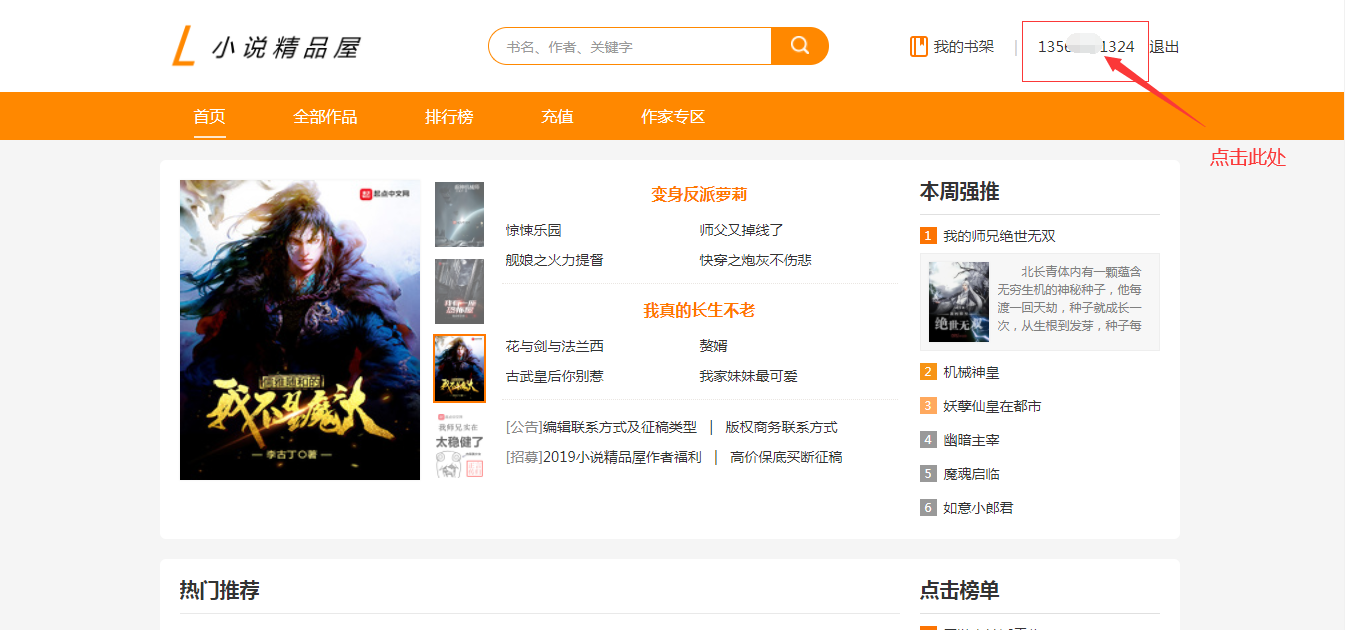The image size is (1345, 630).
Task: Click the orange search magnifier button
Action: 799,46
